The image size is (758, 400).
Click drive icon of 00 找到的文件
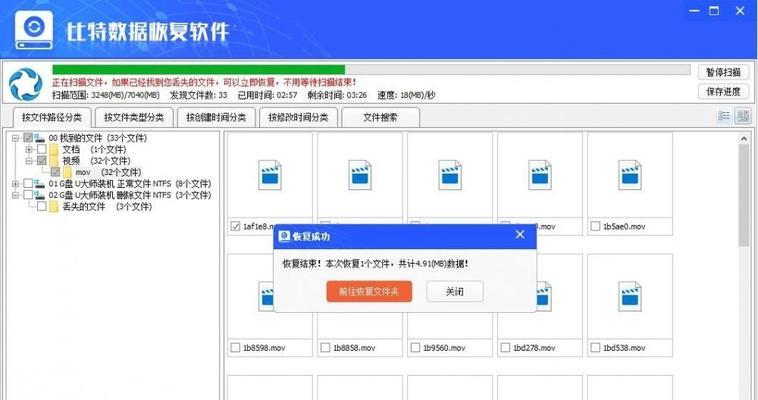(x=40, y=138)
